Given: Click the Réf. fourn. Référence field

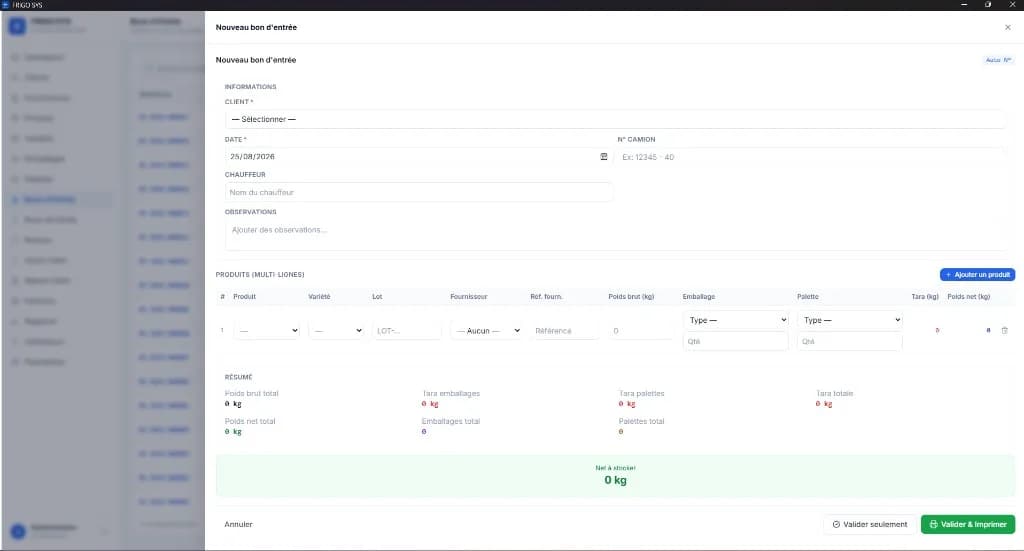Looking at the screenshot, I should click(564, 331).
